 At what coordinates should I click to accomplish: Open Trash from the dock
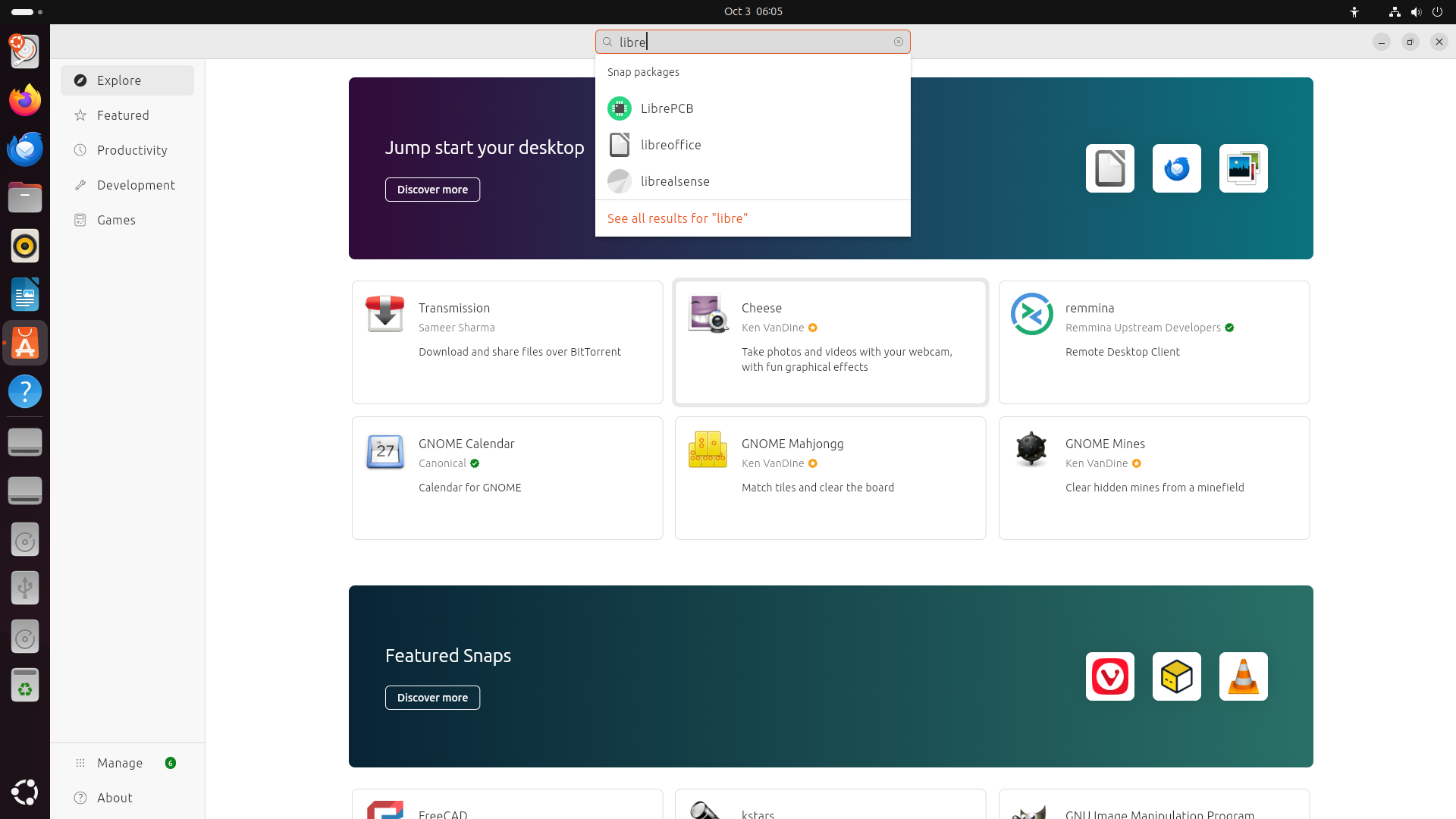pyautogui.click(x=25, y=686)
